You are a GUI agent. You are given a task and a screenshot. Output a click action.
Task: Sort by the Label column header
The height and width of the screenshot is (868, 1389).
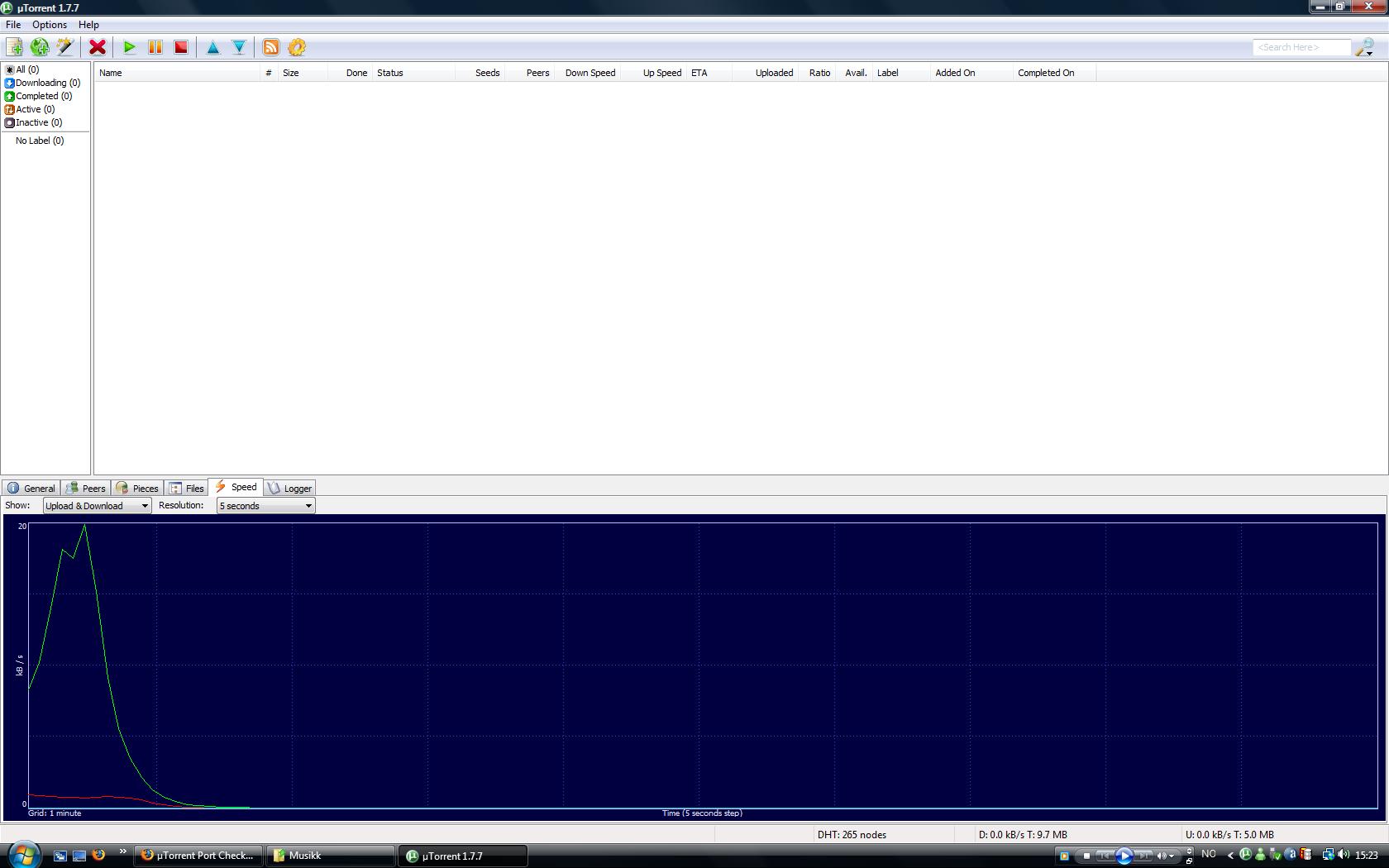pyautogui.click(x=902, y=73)
